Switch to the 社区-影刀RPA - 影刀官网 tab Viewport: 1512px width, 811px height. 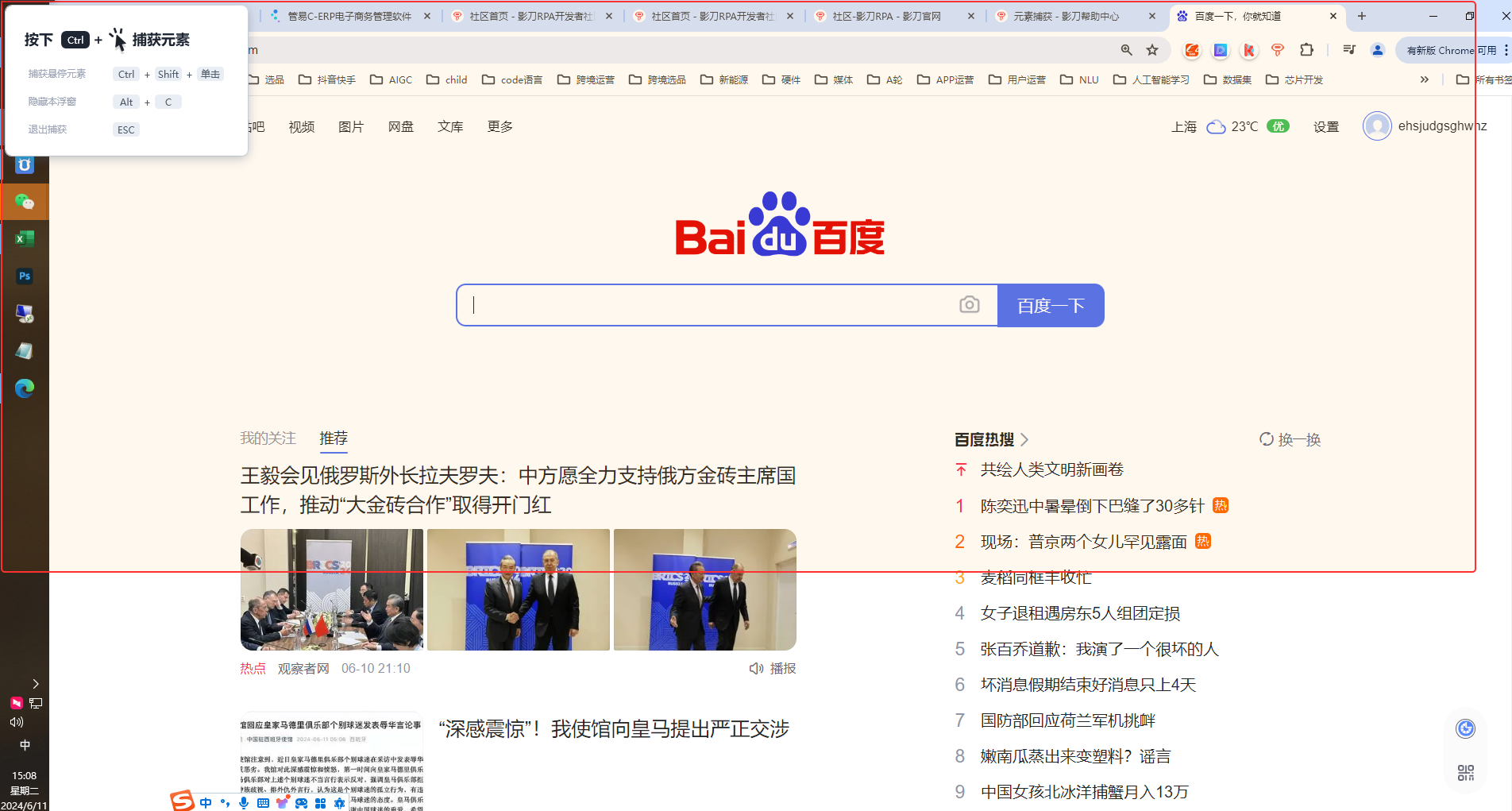tap(895, 16)
